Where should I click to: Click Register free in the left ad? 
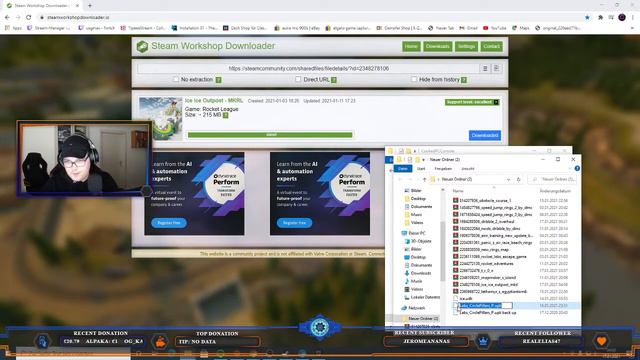click(169, 223)
